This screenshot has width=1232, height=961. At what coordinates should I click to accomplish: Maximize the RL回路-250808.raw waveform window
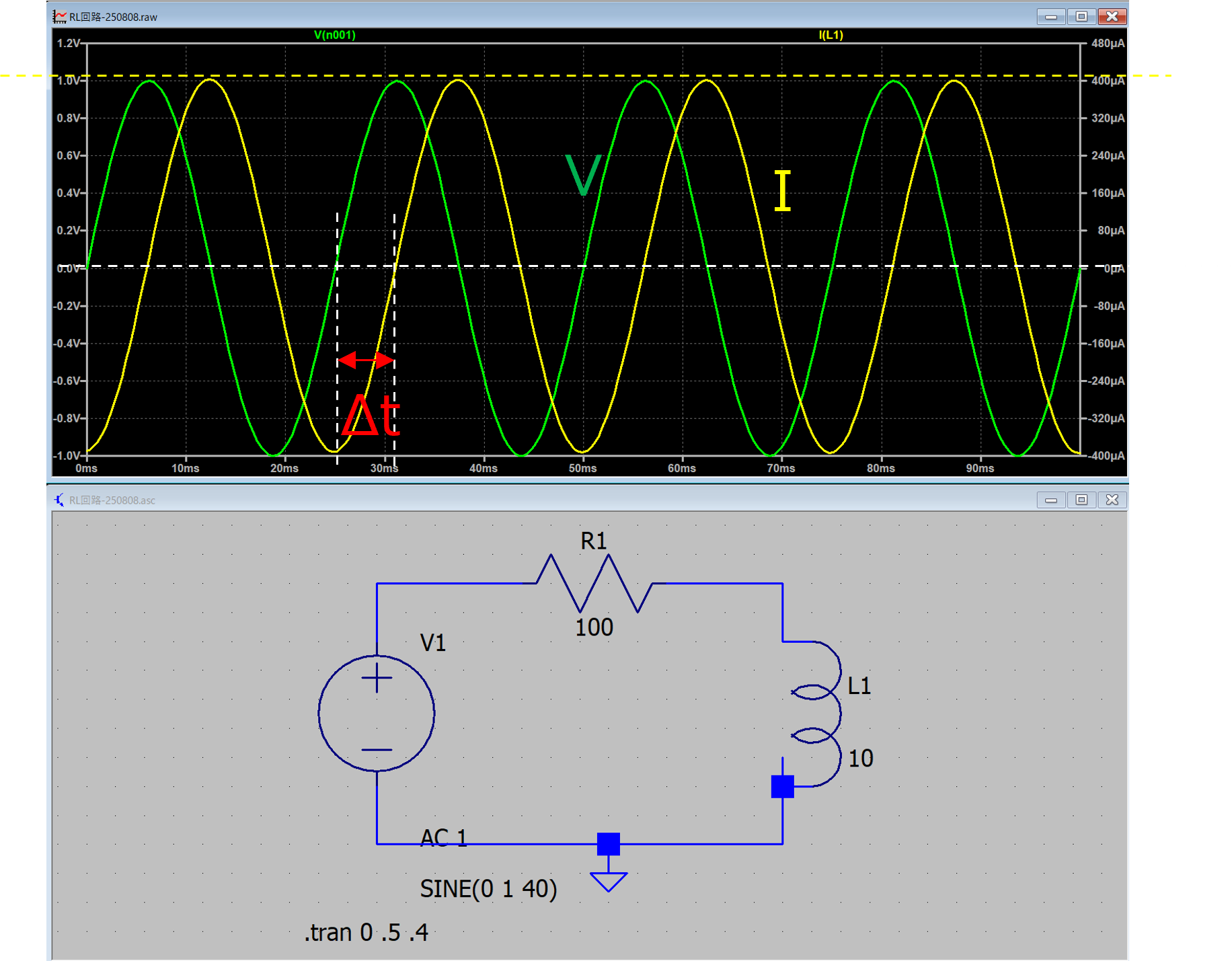1081,17
